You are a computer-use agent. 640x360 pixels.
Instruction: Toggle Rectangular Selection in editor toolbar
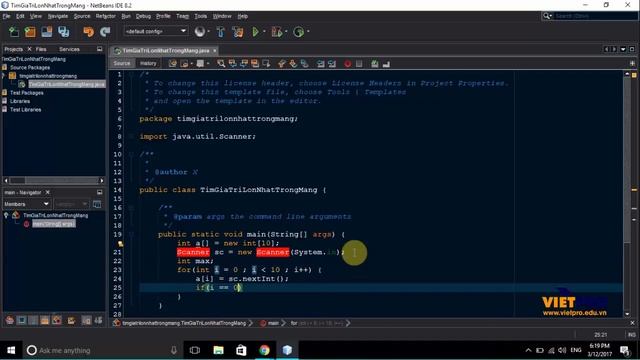(x=266, y=63)
